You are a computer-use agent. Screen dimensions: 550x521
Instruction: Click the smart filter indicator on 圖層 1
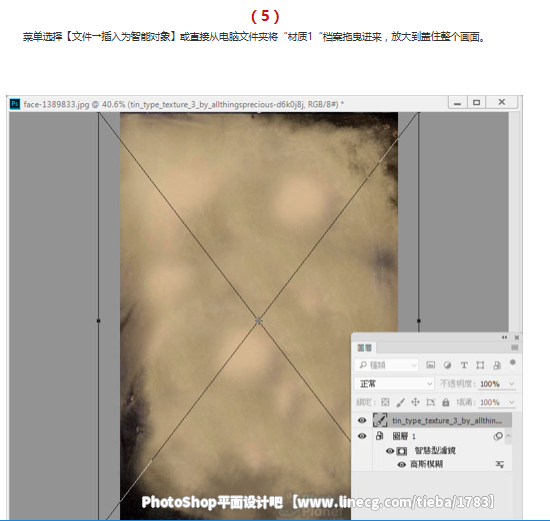[498, 436]
